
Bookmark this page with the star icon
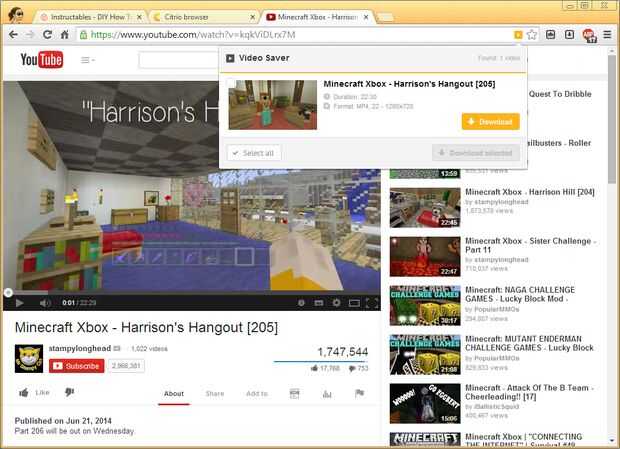532,35
